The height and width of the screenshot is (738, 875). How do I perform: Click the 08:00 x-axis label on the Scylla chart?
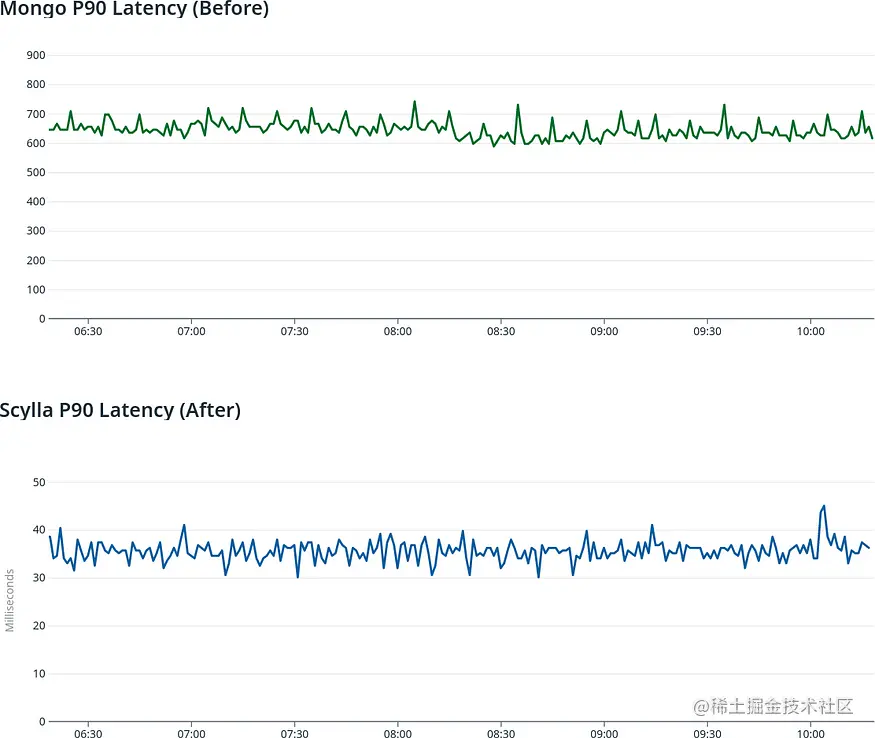tap(398, 733)
